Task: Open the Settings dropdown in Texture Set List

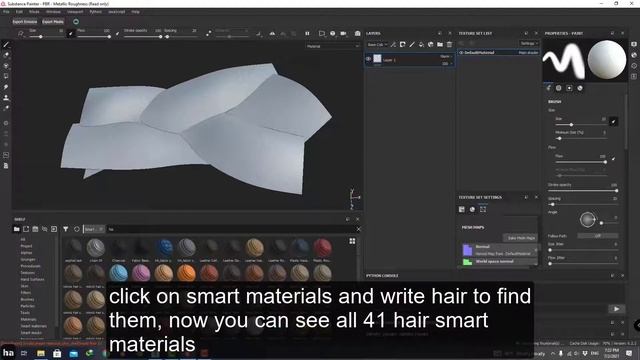Action: click(529, 43)
